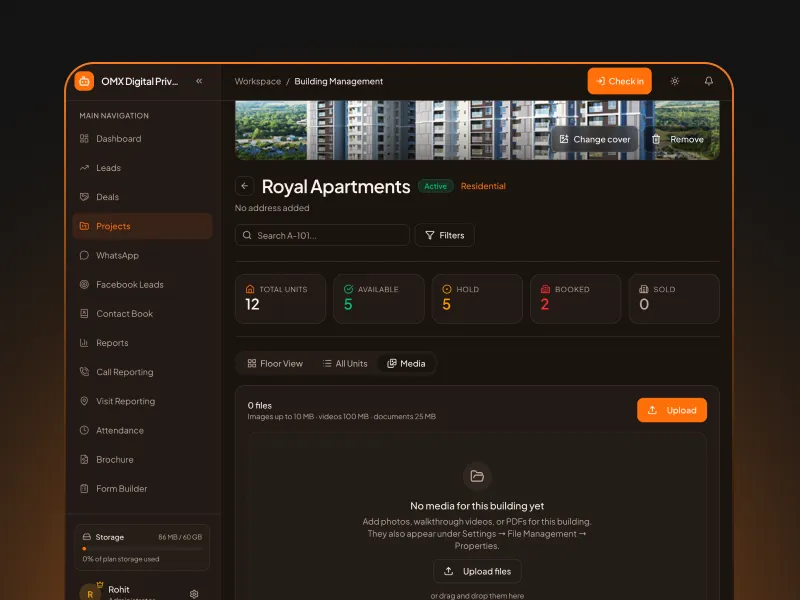Image resolution: width=800 pixels, height=600 pixels.
Task: Click the empty folder icon
Action: (x=477, y=476)
